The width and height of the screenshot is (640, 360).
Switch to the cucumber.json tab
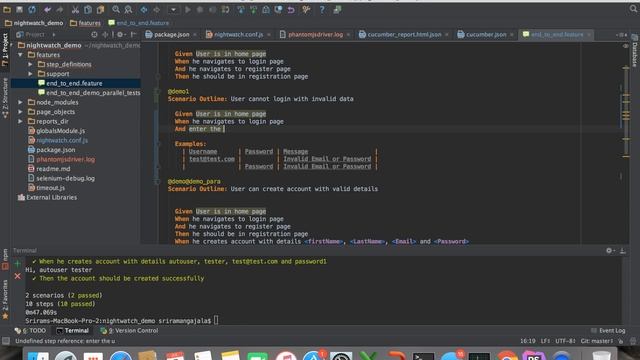(x=486, y=35)
